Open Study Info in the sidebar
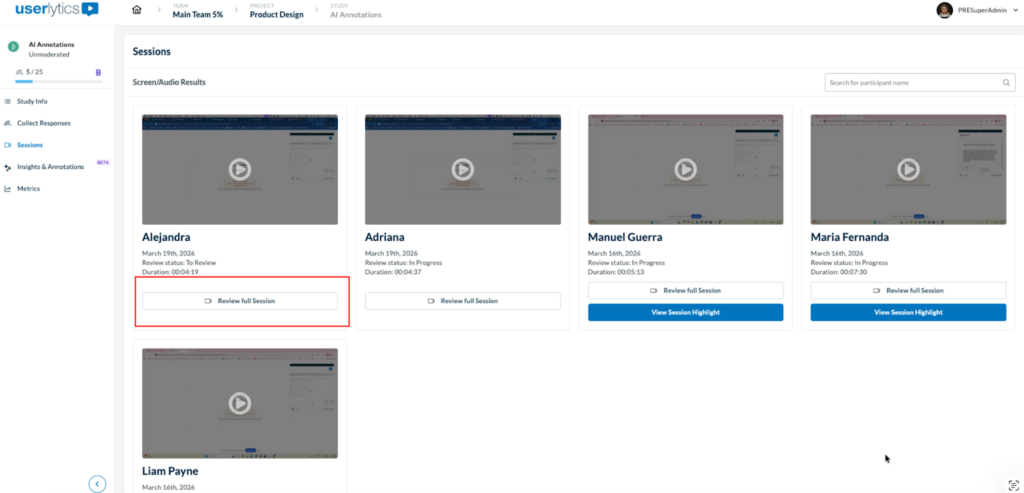 pyautogui.click(x=31, y=101)
